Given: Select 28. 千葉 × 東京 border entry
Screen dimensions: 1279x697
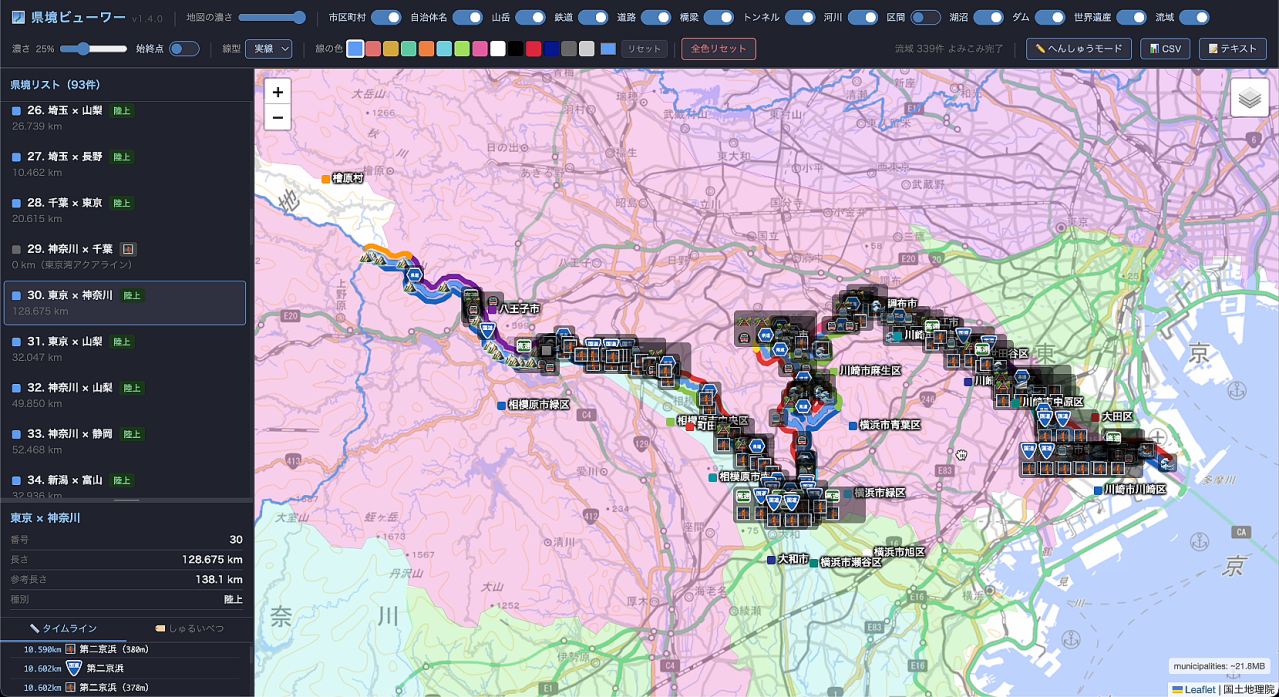Looking at the screenshot, I should click(x=125, y=210).
